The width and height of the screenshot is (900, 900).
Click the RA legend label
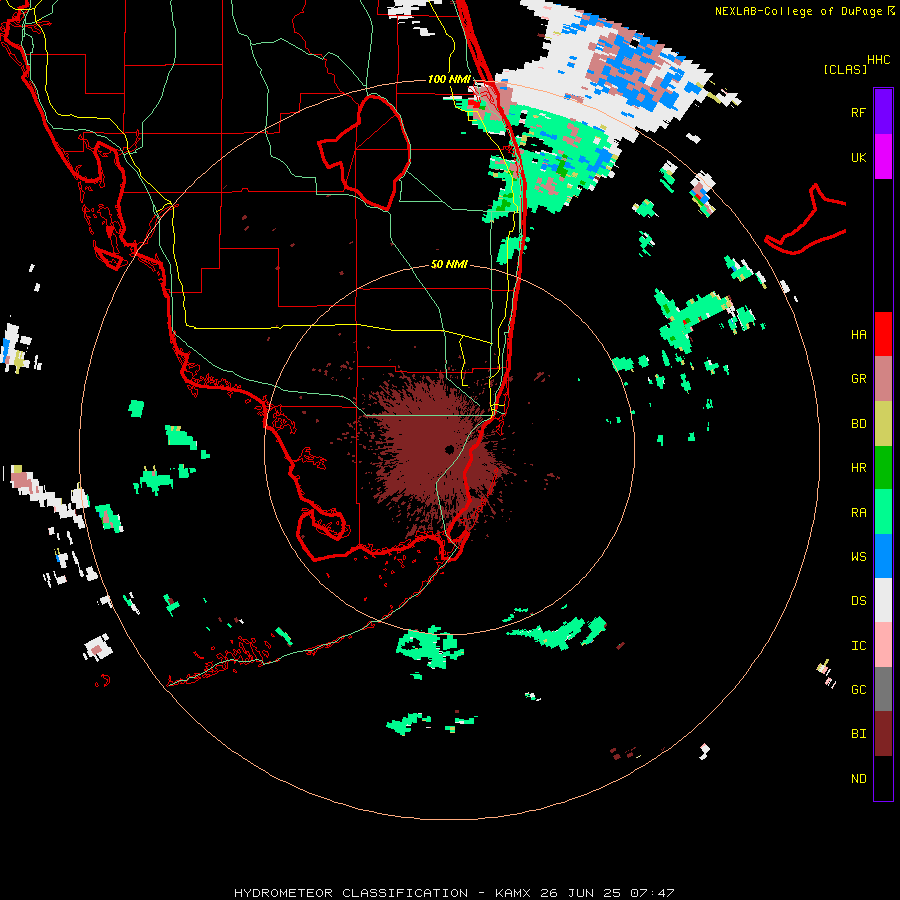tap(858, 512)
